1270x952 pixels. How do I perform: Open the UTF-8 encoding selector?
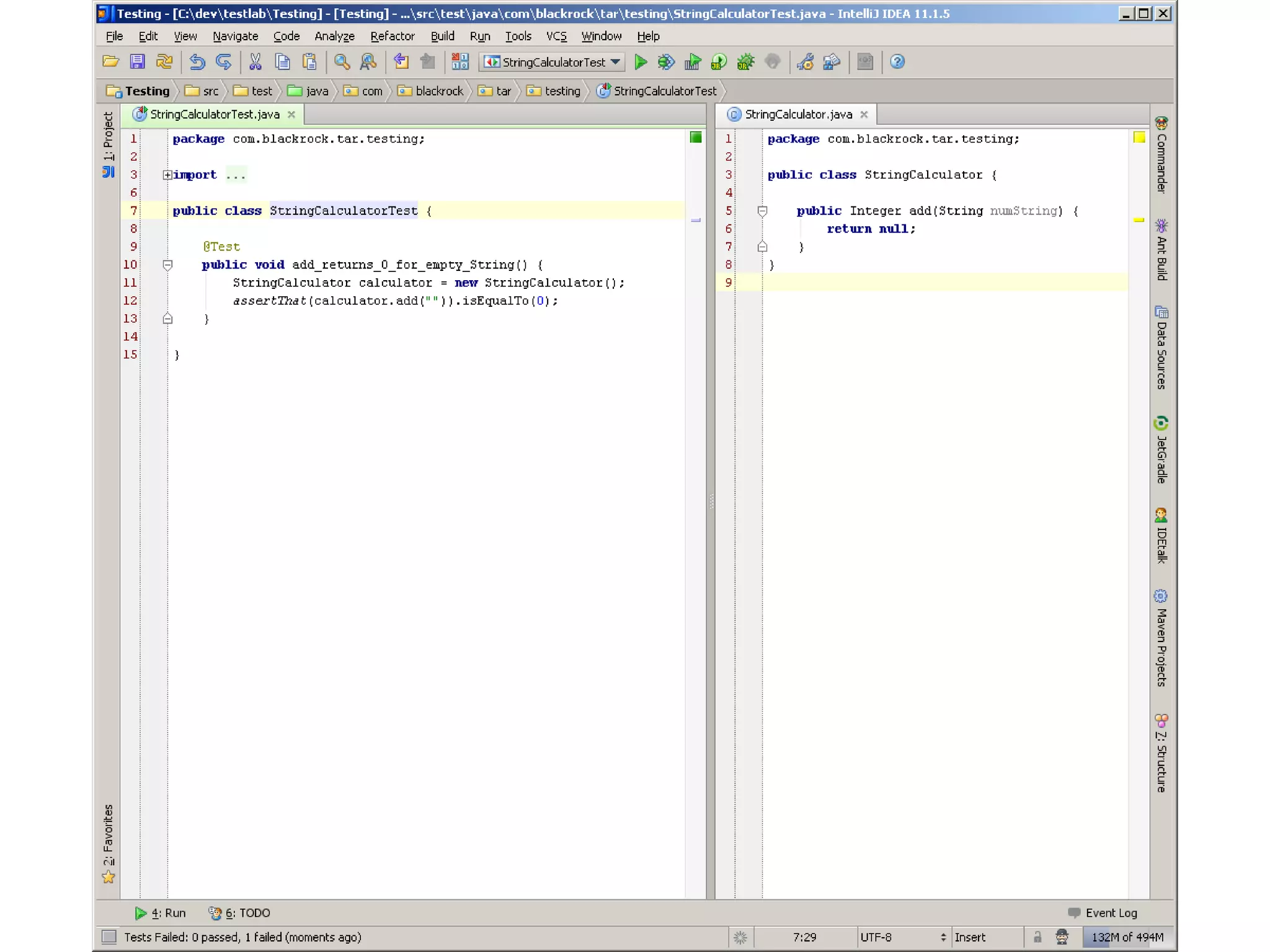point(902,937)
